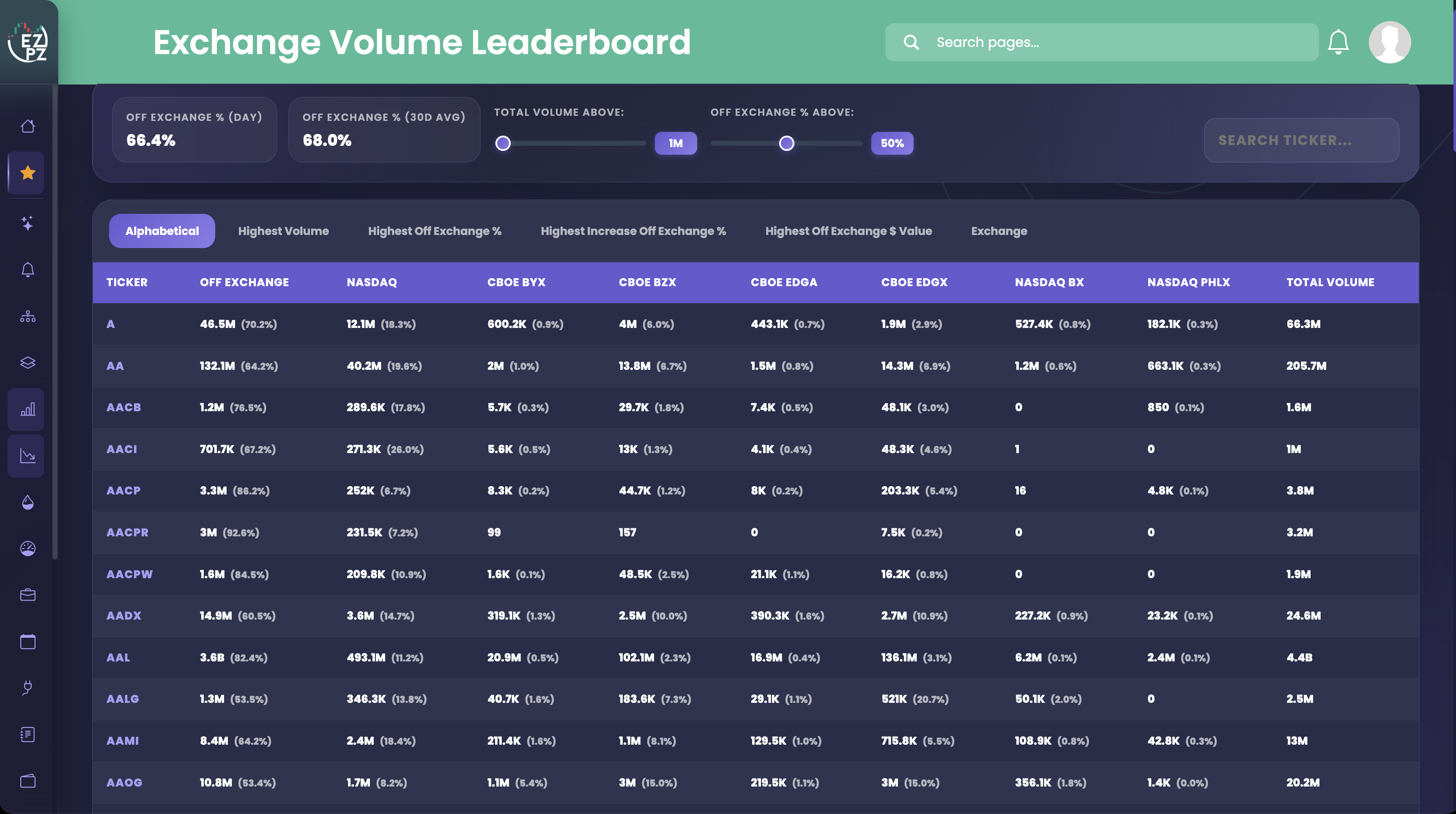Click the 68.0% 30D average value
This screenshot has width=1456, height=814.
pyautogui.click(x=327, y=141)
